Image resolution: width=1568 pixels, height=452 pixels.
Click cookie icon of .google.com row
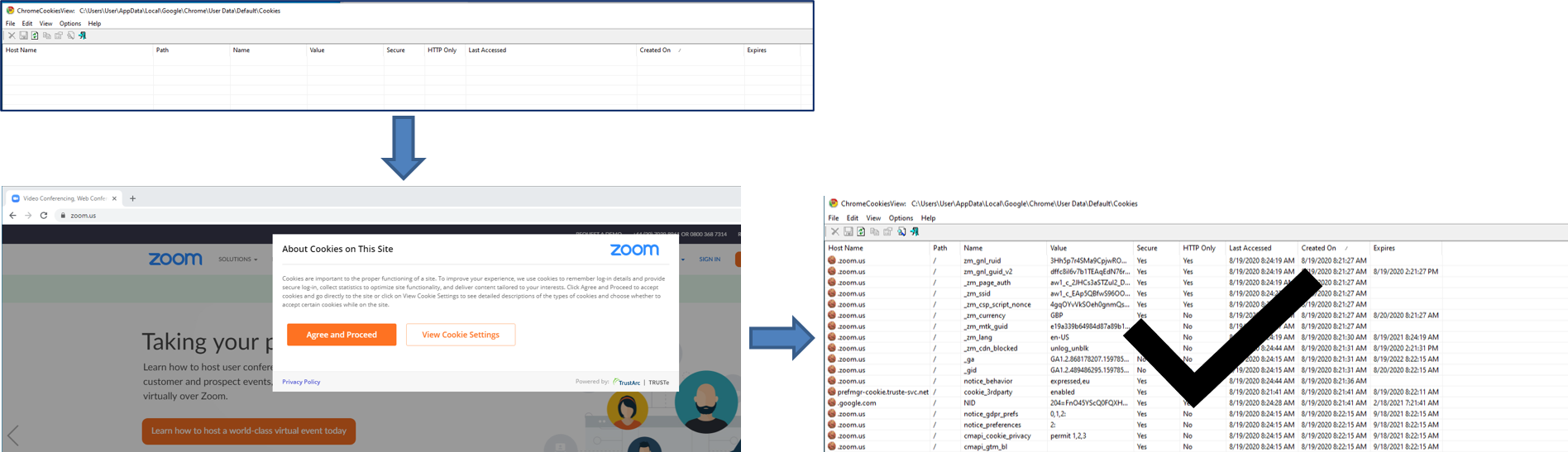(x=832, y=402)
